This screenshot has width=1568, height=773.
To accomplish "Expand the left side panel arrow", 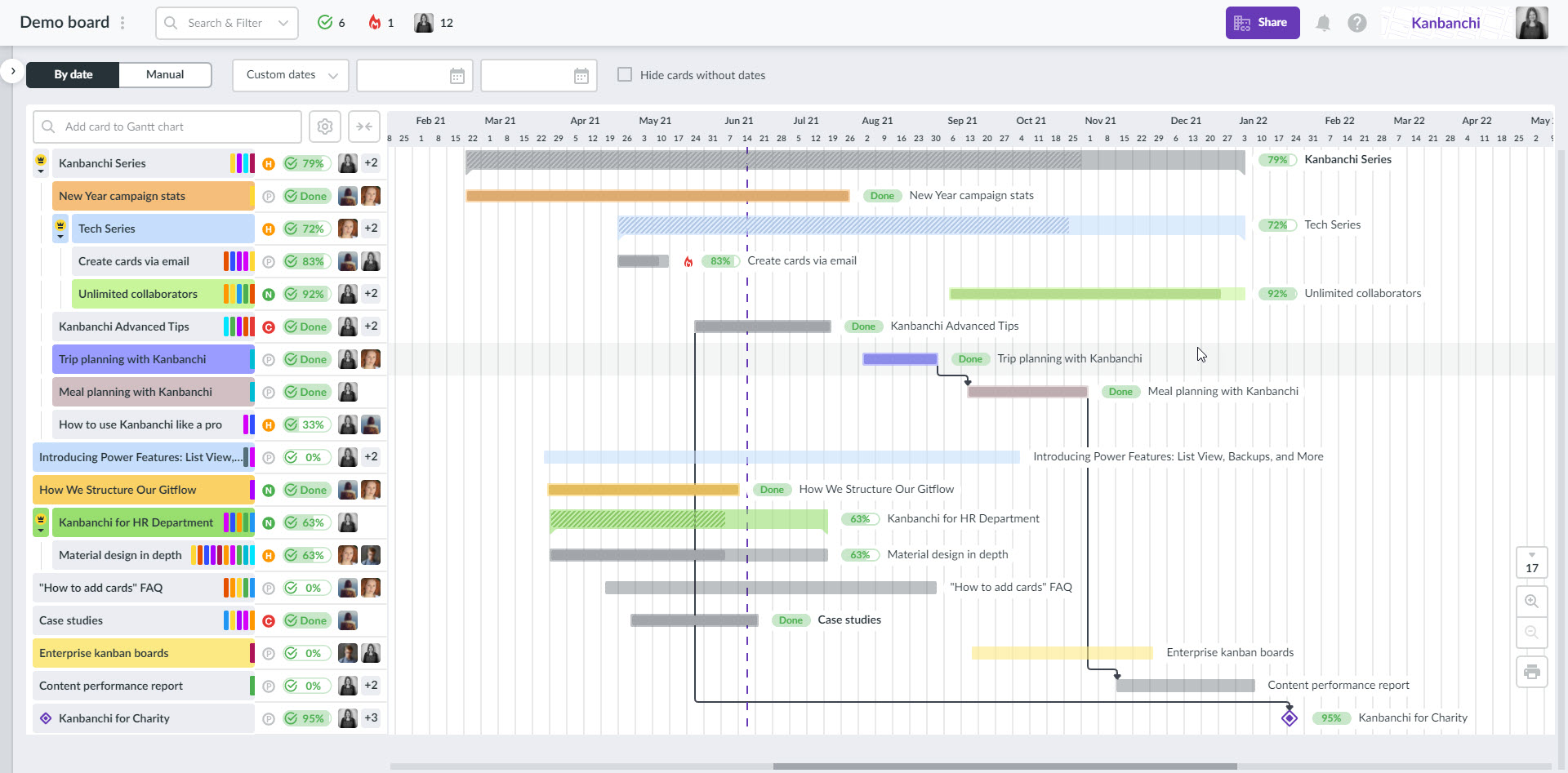I will [x=12, y=71].
